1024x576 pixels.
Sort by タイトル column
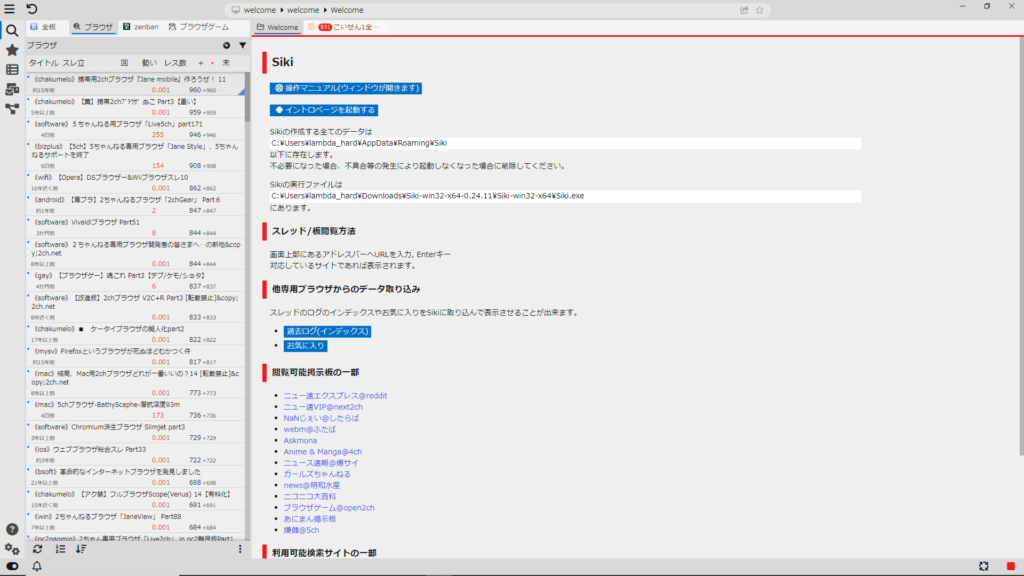pyautogui.click(x=43, y=63)
